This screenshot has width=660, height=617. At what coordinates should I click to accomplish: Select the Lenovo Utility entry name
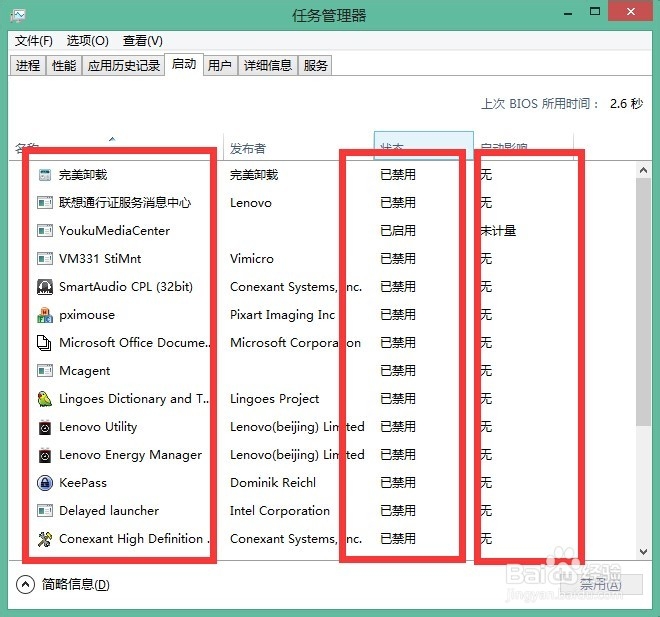(x=98, y=427)
